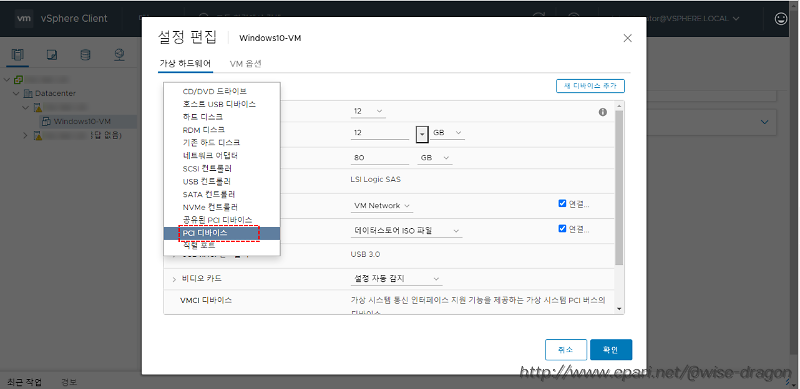This screenshot has height=389, width=800.
Task: Open the VMs and Templates inventory icon
Action: (x=52, y=55)
